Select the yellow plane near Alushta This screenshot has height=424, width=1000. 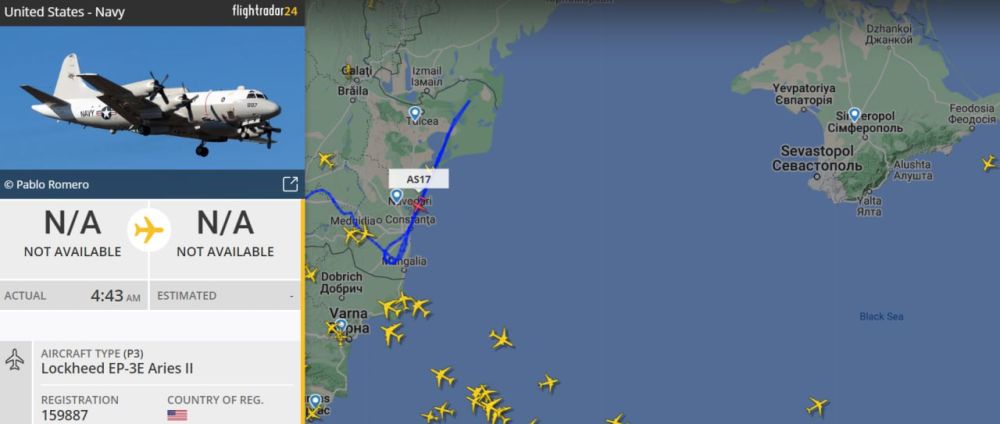(x=989, y=163)
